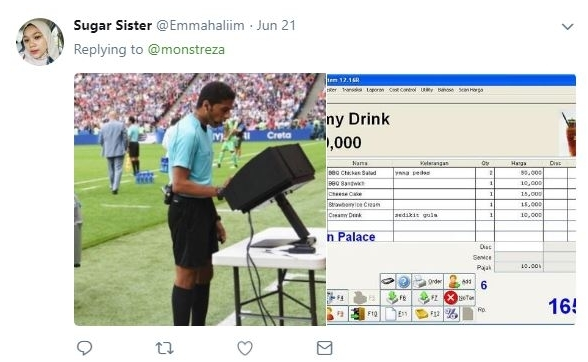
Task: Click the percent discount icon button
Action: coord(452,314)
